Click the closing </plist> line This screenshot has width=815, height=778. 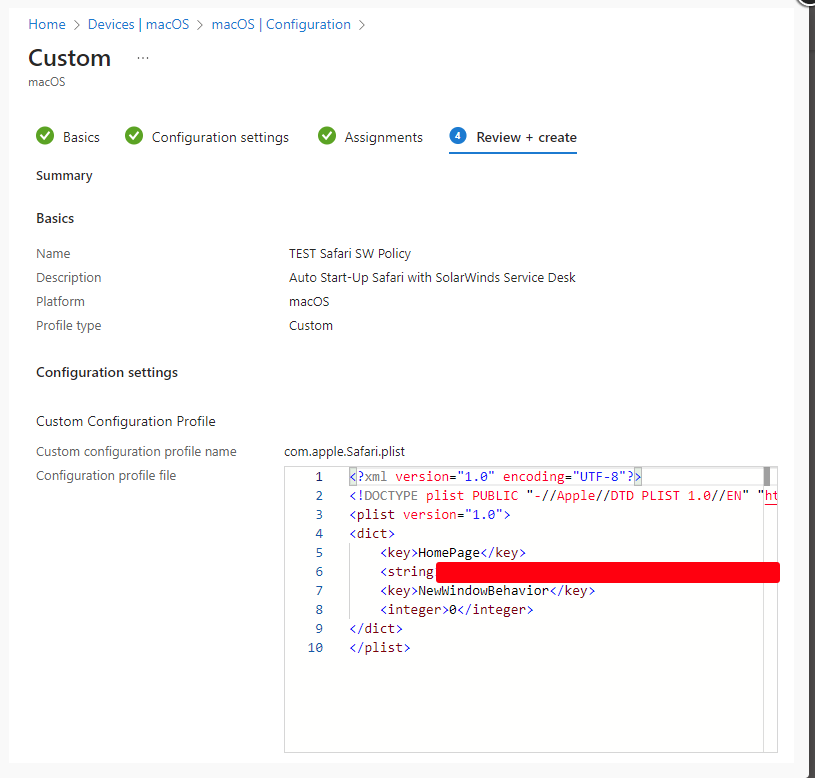click(x=379, y=648)
